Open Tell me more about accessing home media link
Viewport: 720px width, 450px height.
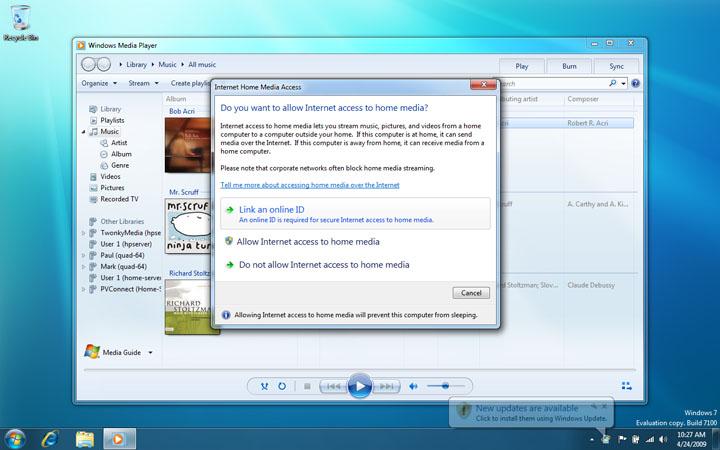pyautogui.click(x=309, y=185)
